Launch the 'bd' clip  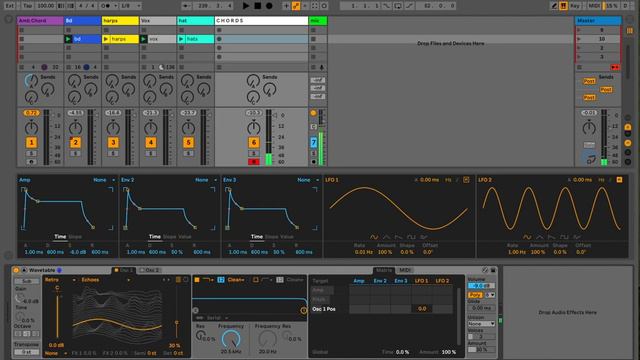tap(68, 39)
